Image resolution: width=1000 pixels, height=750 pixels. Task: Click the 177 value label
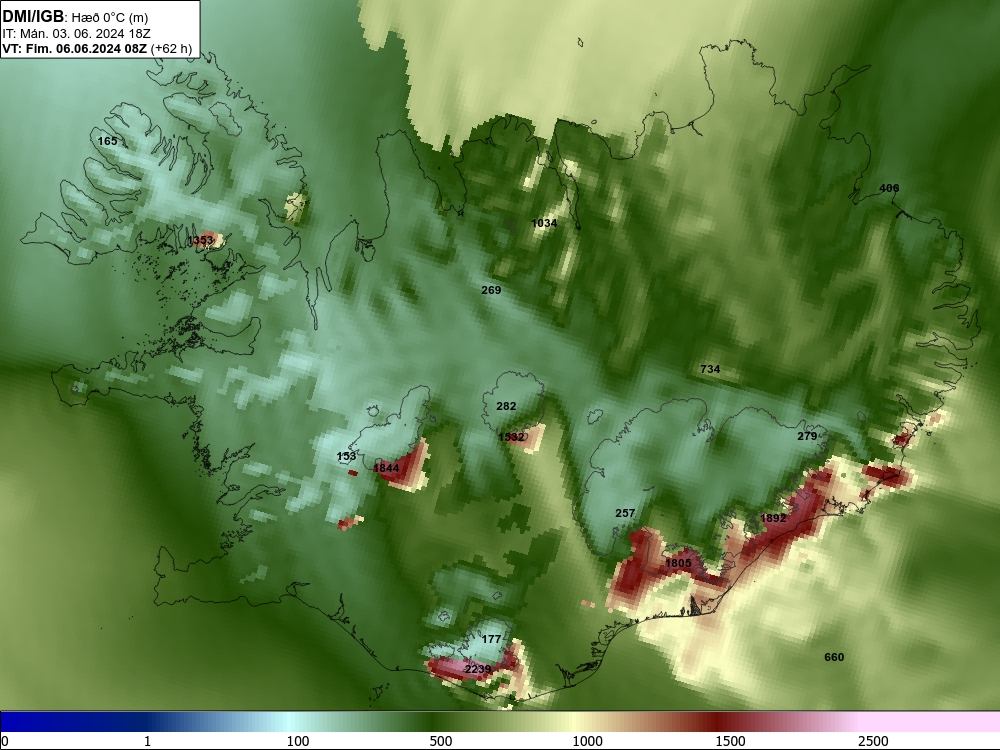491,639
